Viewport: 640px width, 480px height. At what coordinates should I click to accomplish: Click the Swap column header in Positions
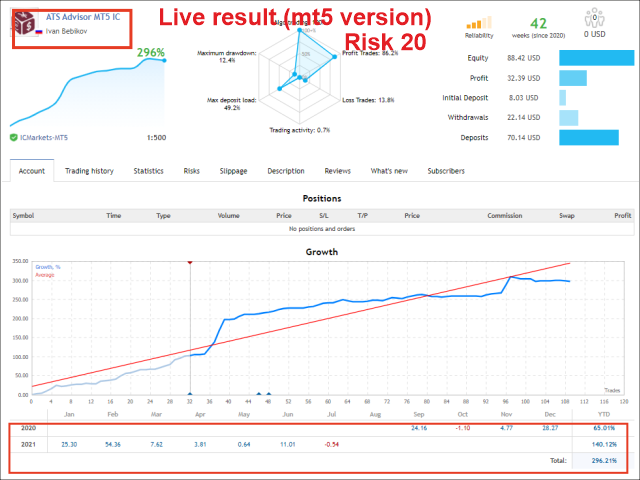coord(567,216)
